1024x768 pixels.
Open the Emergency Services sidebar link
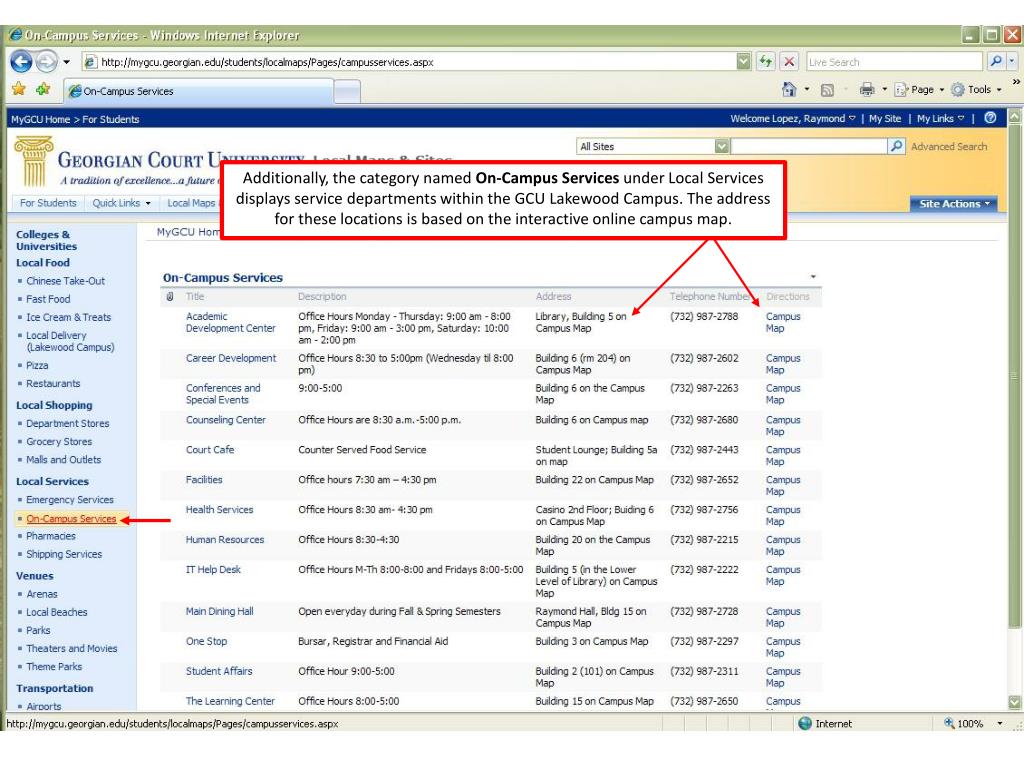coord(70,500)
